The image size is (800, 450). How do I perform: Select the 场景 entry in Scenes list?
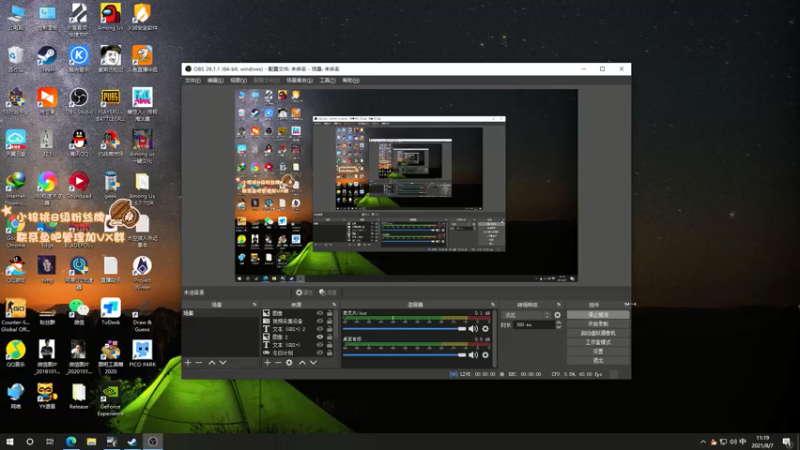(220, 313)
